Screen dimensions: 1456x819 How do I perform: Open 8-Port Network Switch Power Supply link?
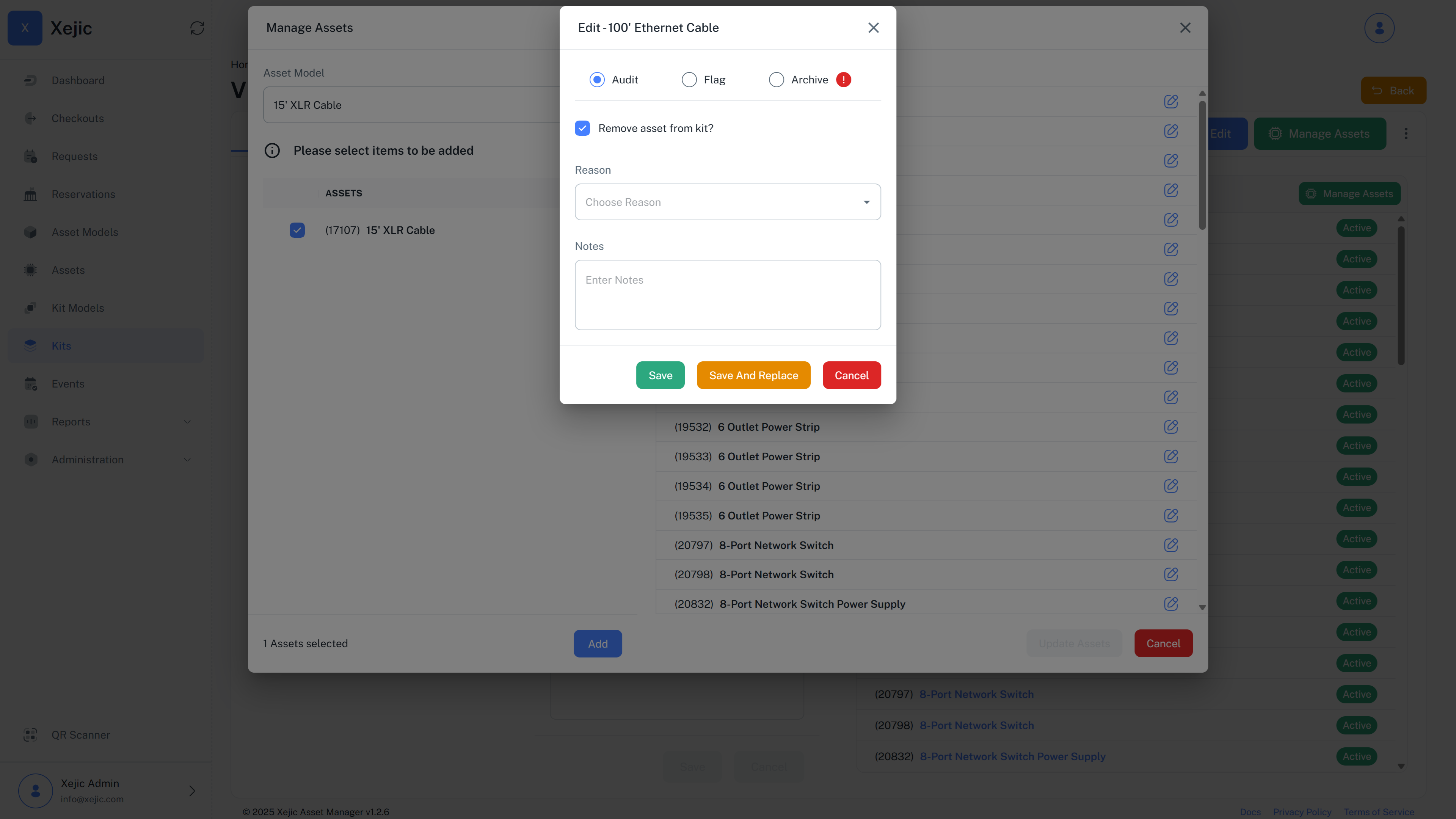coord(1012,756)
